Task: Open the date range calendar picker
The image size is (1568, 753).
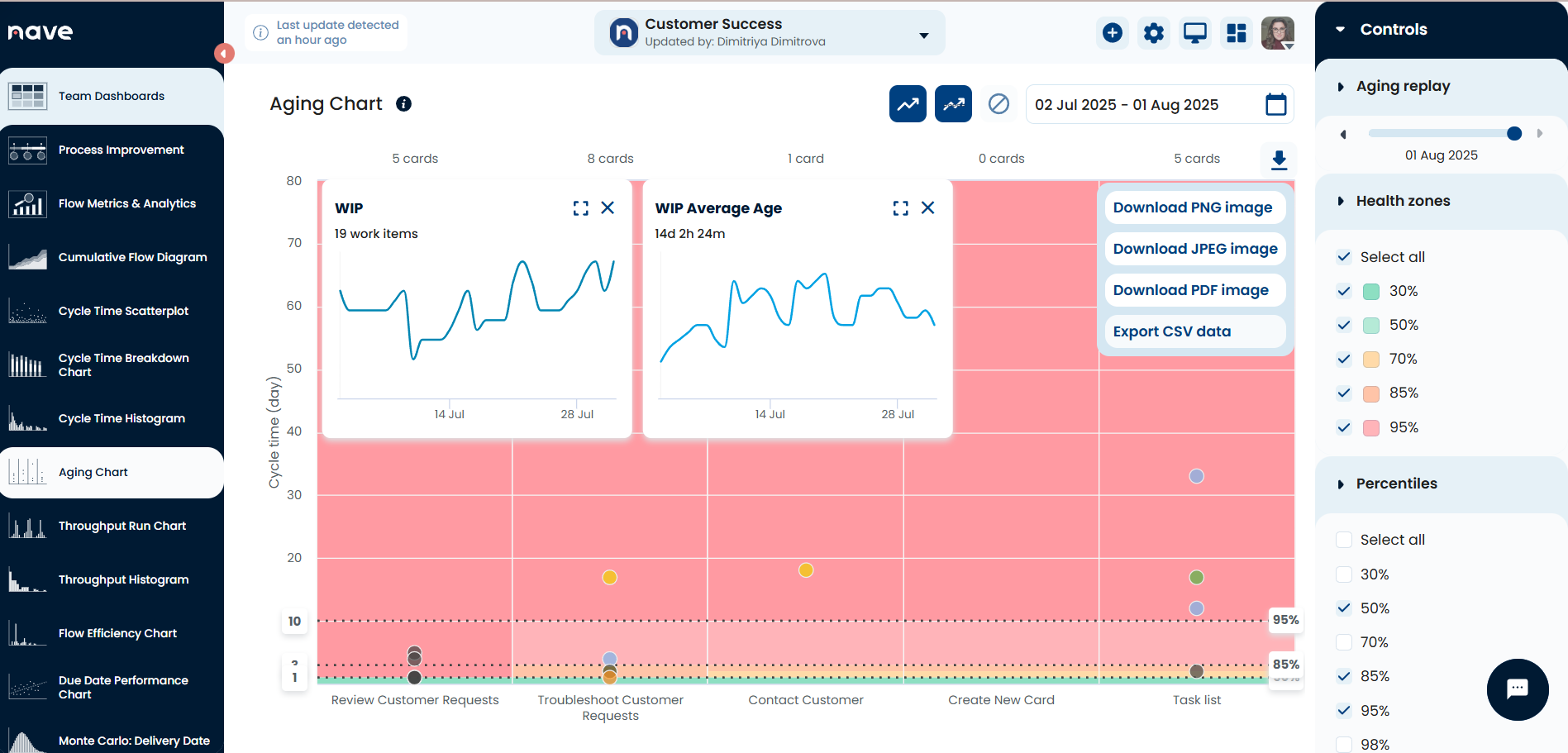Action: [1275, 104]
